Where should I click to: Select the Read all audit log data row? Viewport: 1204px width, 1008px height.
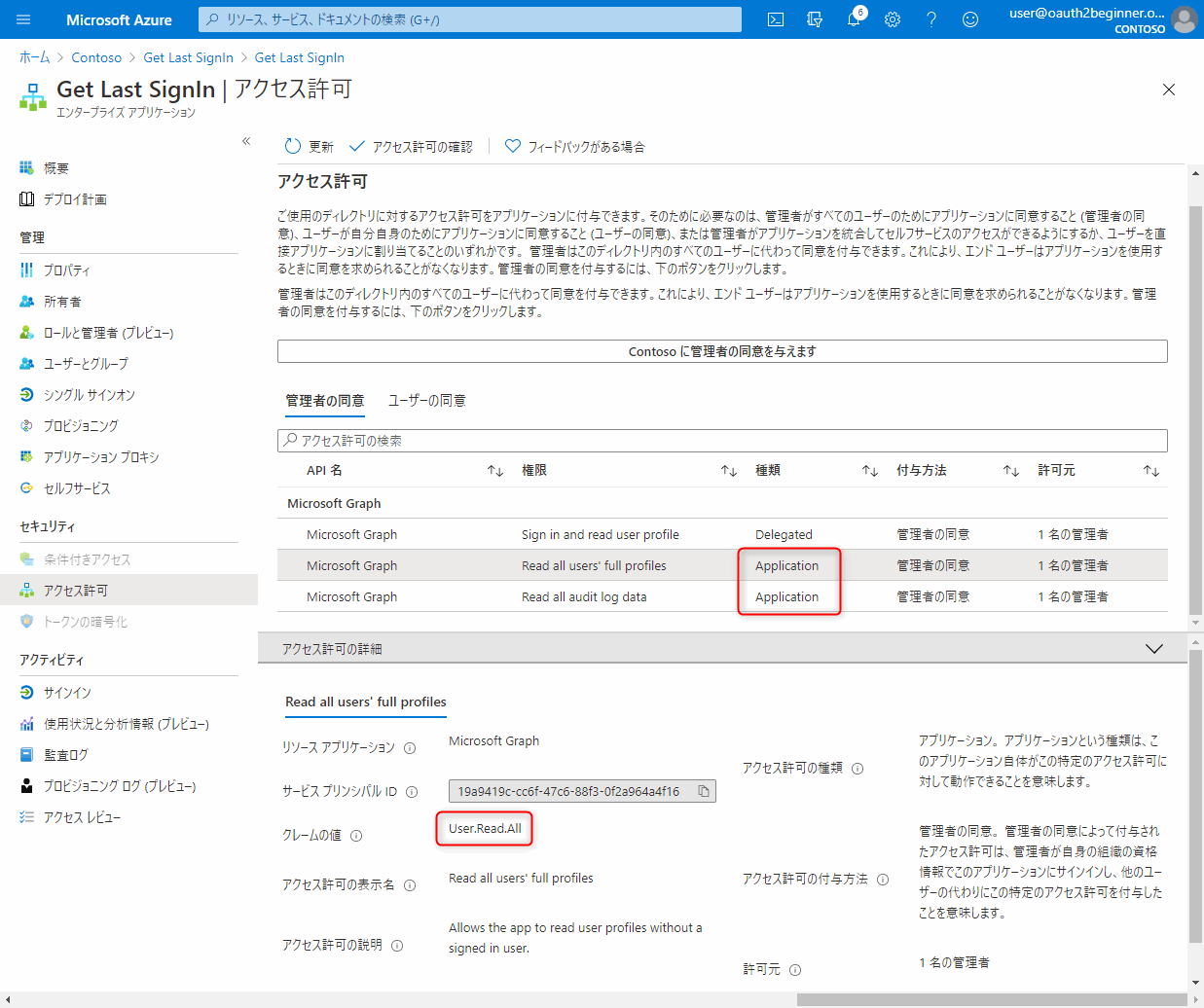(x=722, y=596)
